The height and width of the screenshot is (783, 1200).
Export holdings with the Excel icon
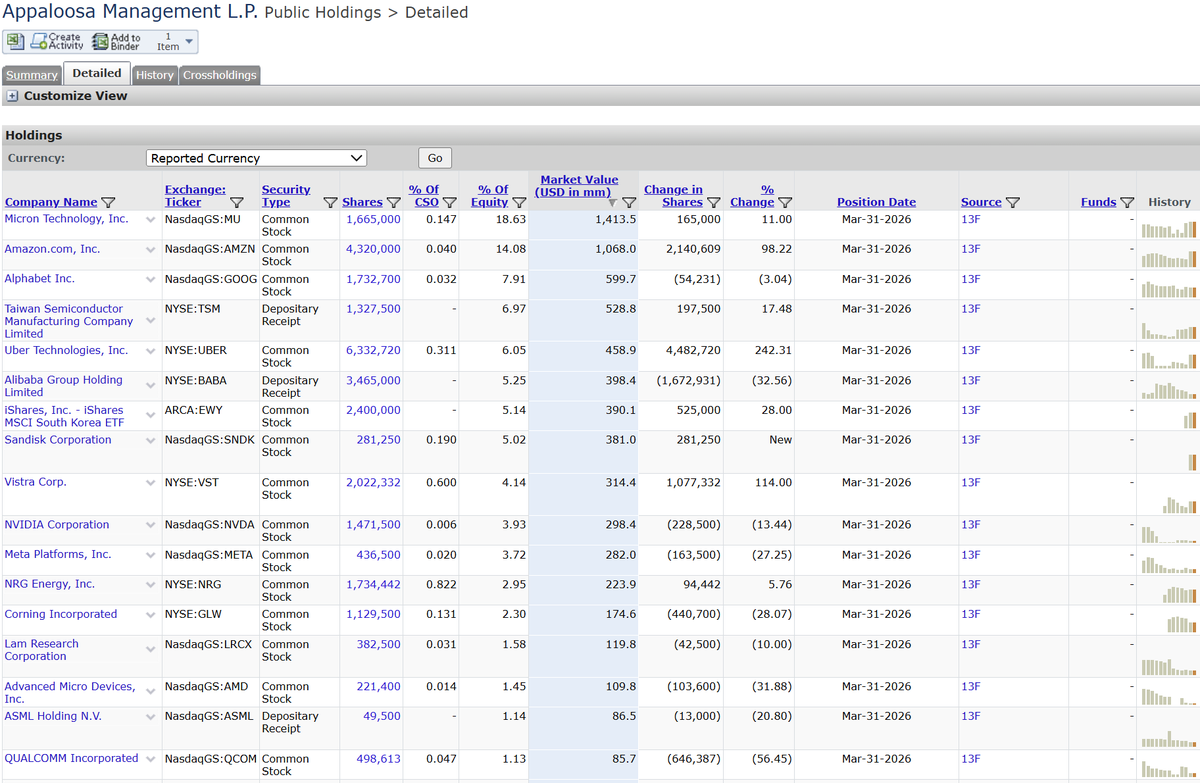(x=15, y=41)
